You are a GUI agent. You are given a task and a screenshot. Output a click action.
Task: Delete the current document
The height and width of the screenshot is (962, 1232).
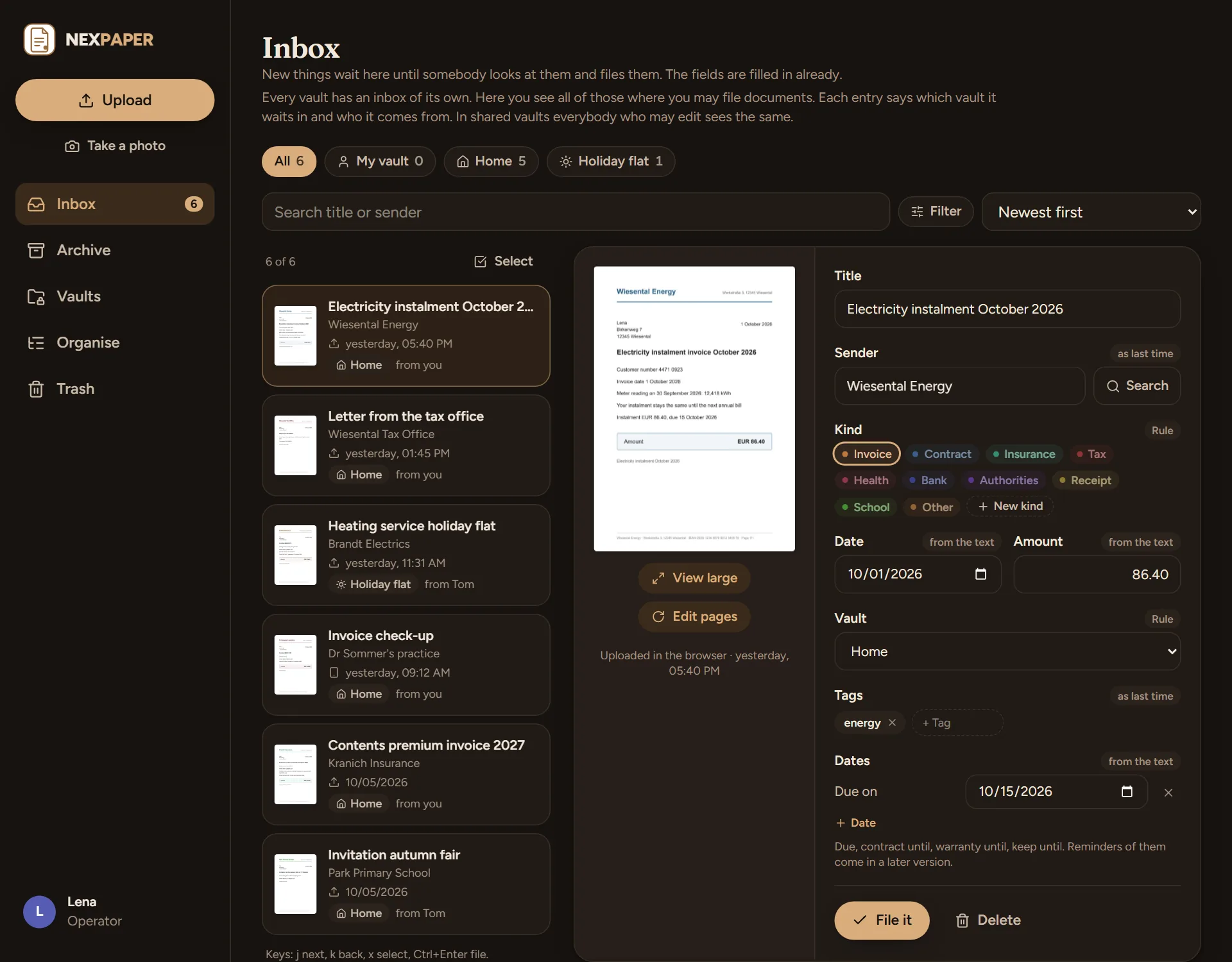(988, 920)
